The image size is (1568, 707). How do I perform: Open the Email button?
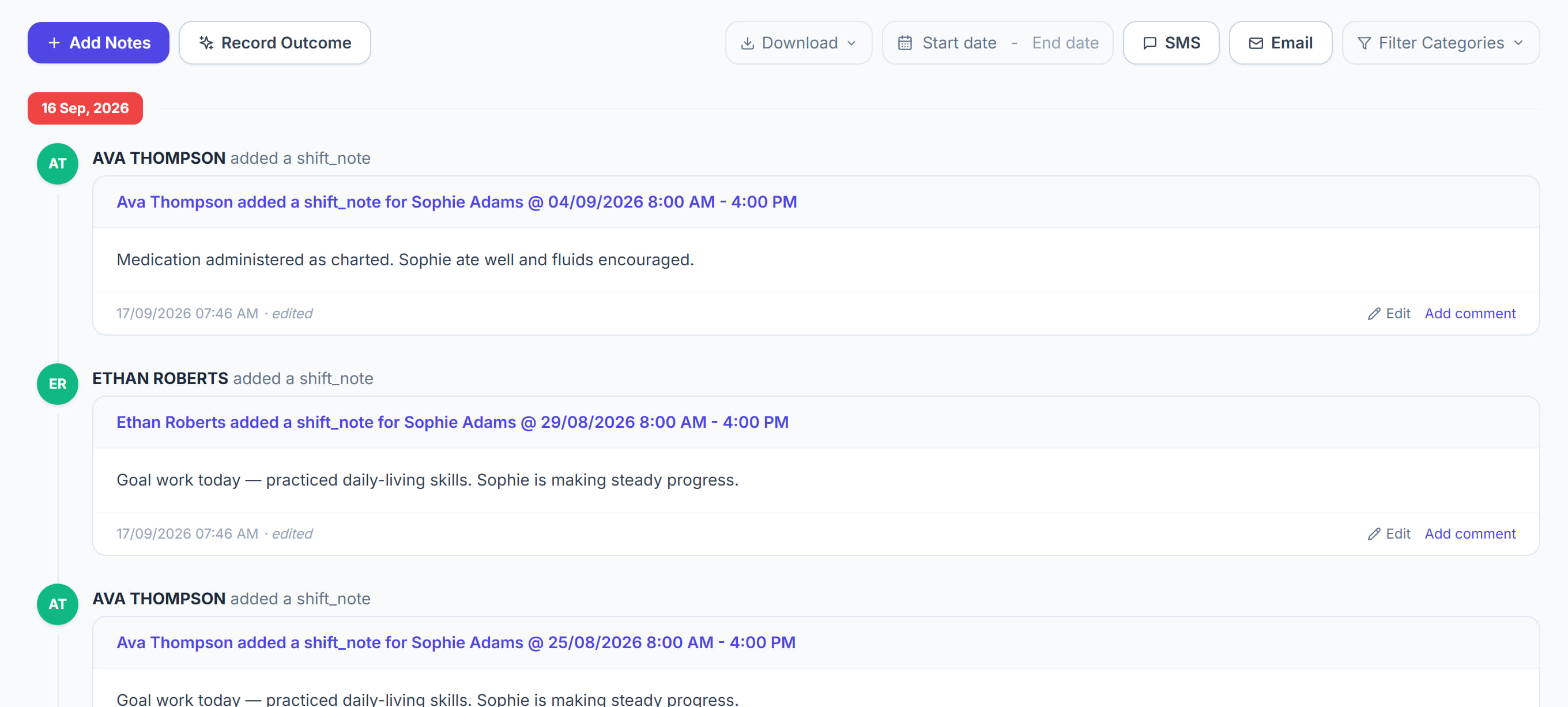tap(1280, 43)
